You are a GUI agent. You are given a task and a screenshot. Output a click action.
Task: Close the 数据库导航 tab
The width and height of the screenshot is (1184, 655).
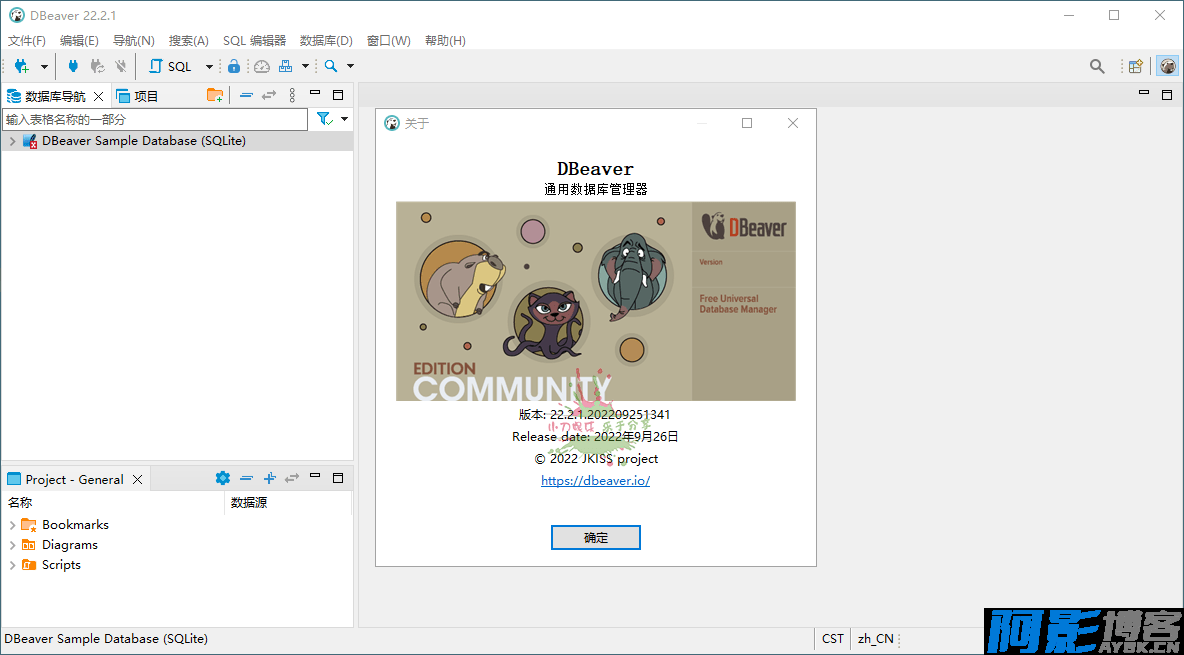[x=98, y=97]
